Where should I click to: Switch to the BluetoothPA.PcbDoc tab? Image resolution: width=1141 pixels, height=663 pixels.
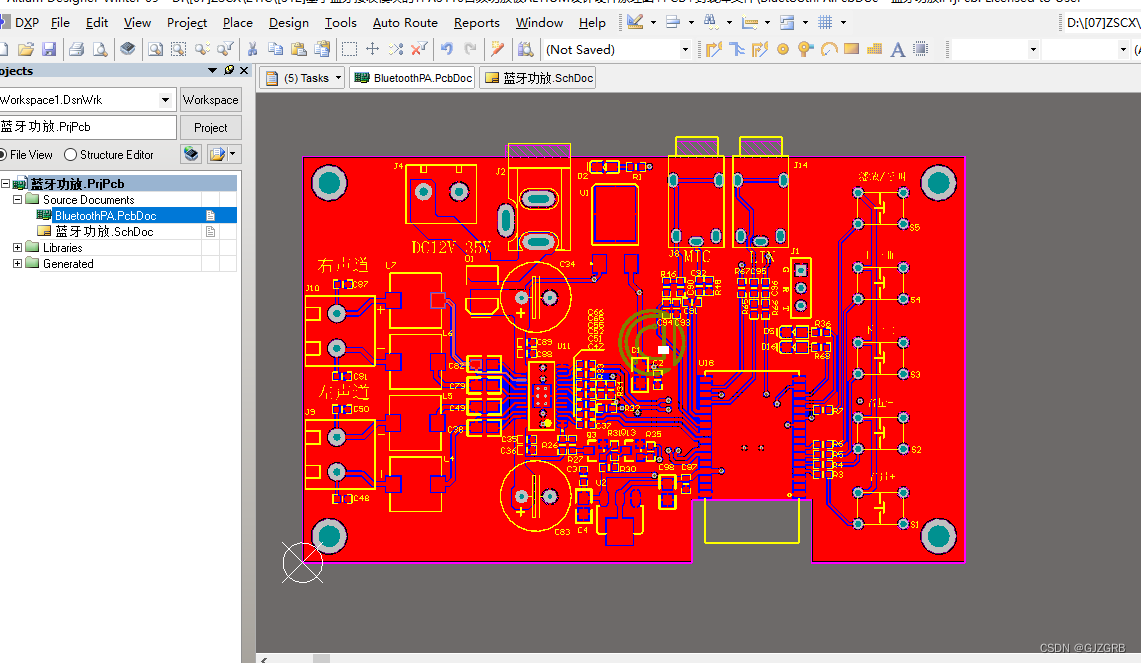412,76
